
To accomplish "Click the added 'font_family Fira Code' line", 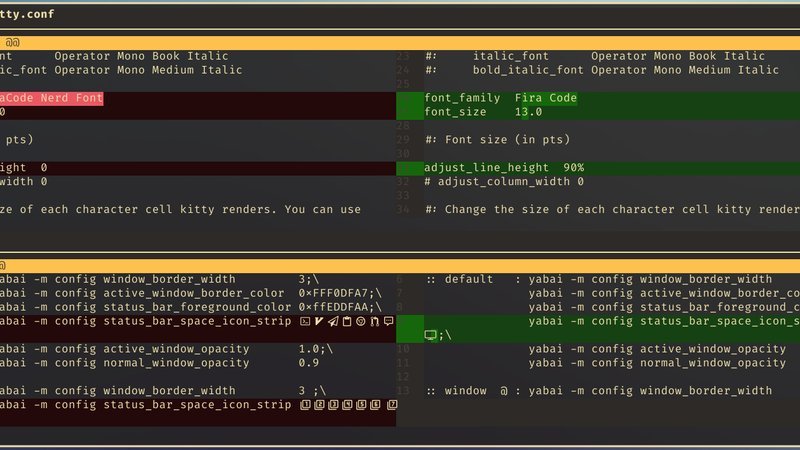I will pos(500,98).
